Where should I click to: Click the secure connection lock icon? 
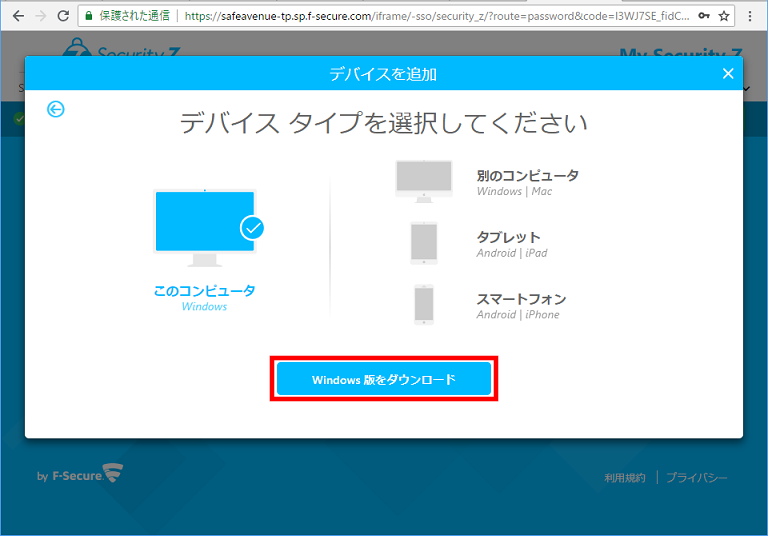89,16
